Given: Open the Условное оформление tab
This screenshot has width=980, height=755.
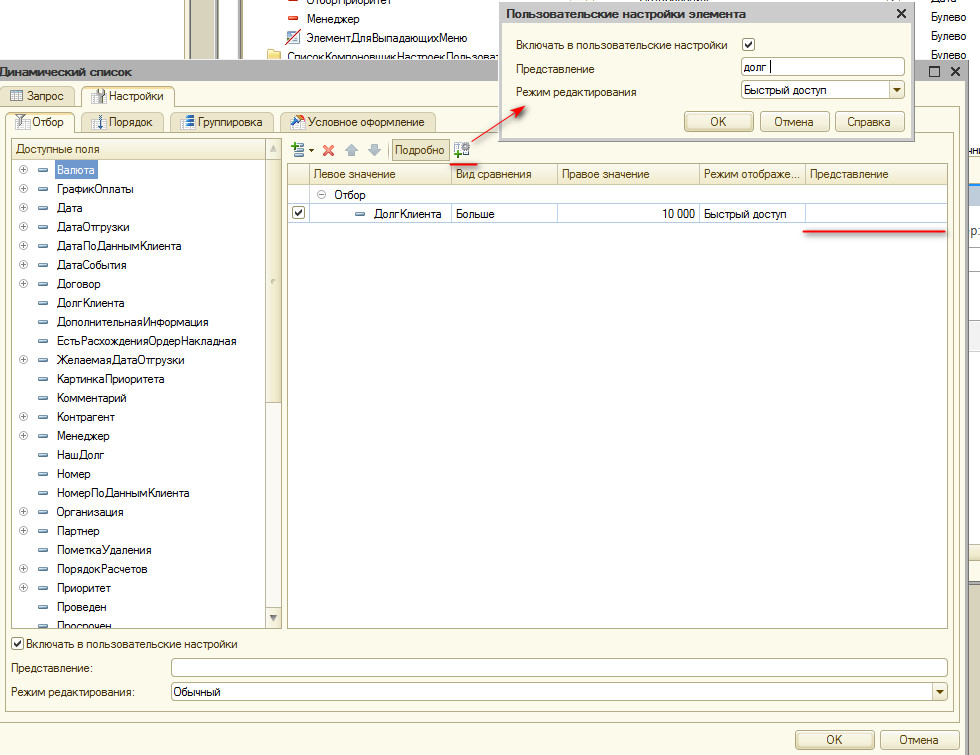Looking at the screenshot, I should pyautogui.click(x=357, y=122).
